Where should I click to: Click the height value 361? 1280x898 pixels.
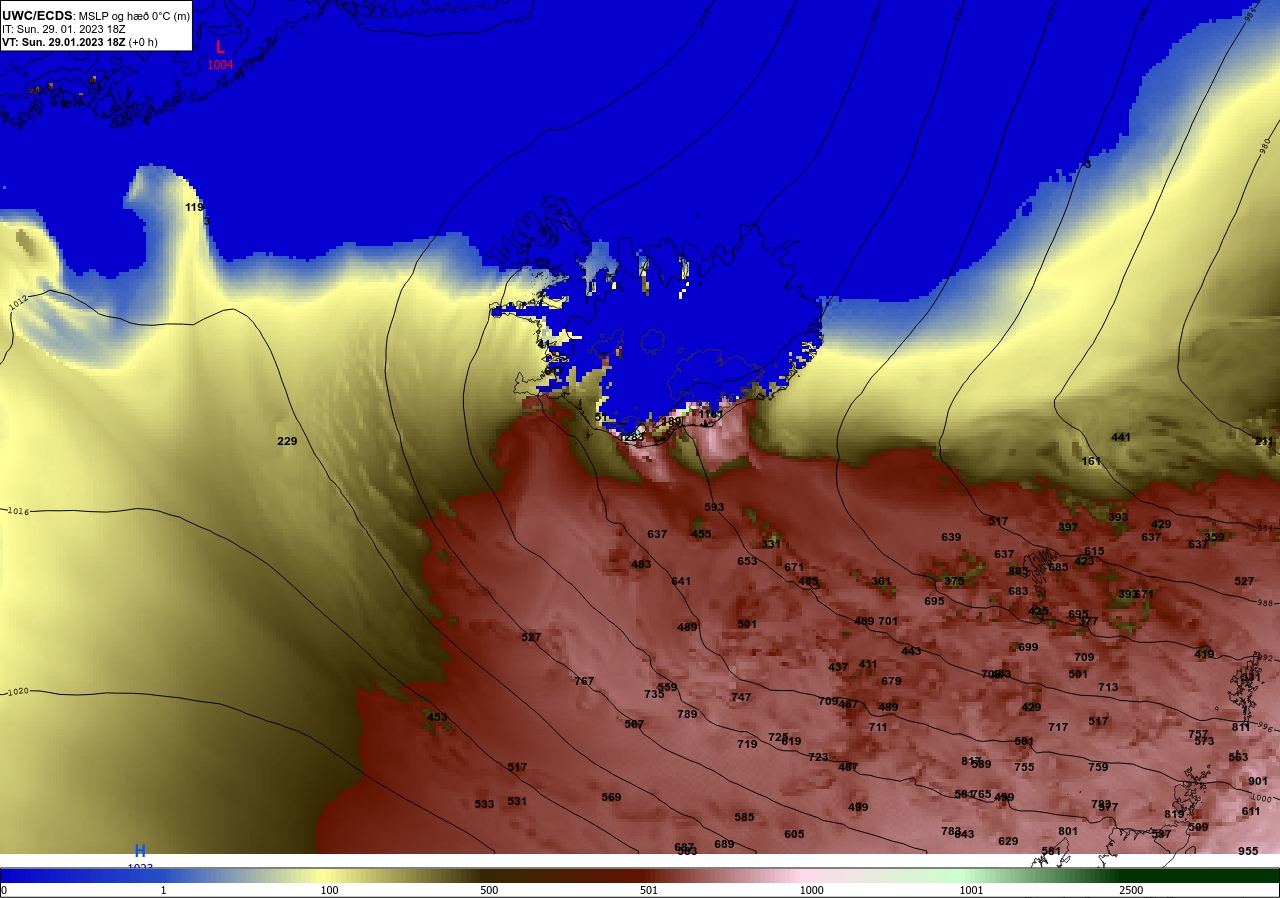(x=881, y=581)
